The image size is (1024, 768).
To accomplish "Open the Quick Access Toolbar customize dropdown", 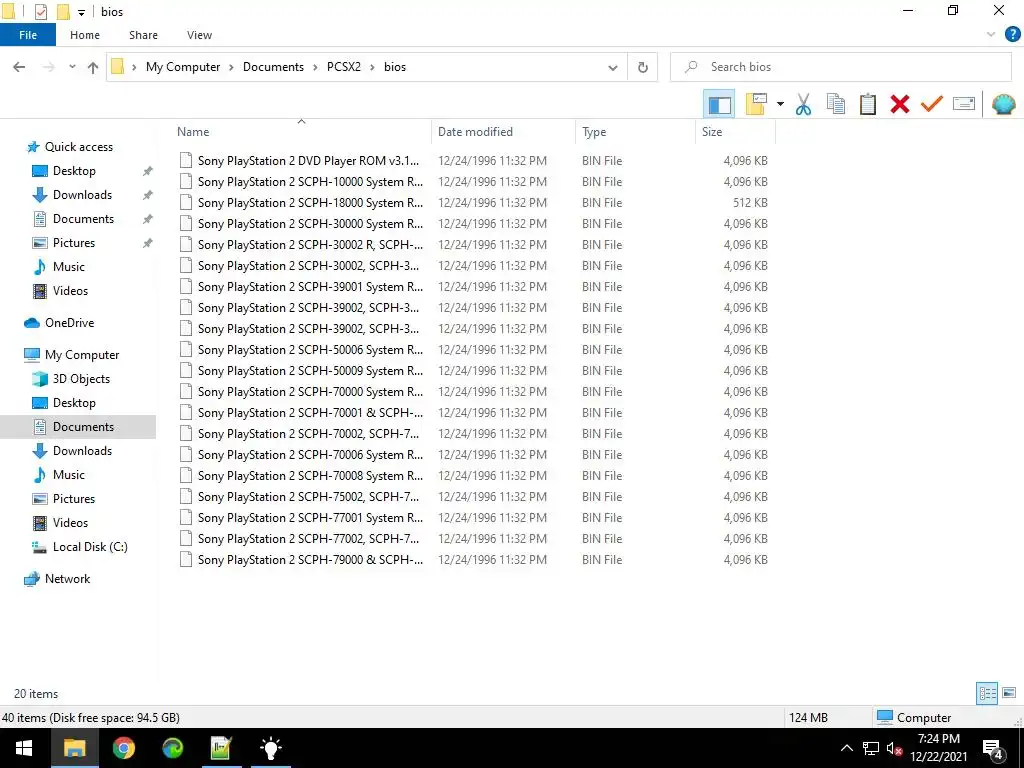I will click(x=81, y=12).
